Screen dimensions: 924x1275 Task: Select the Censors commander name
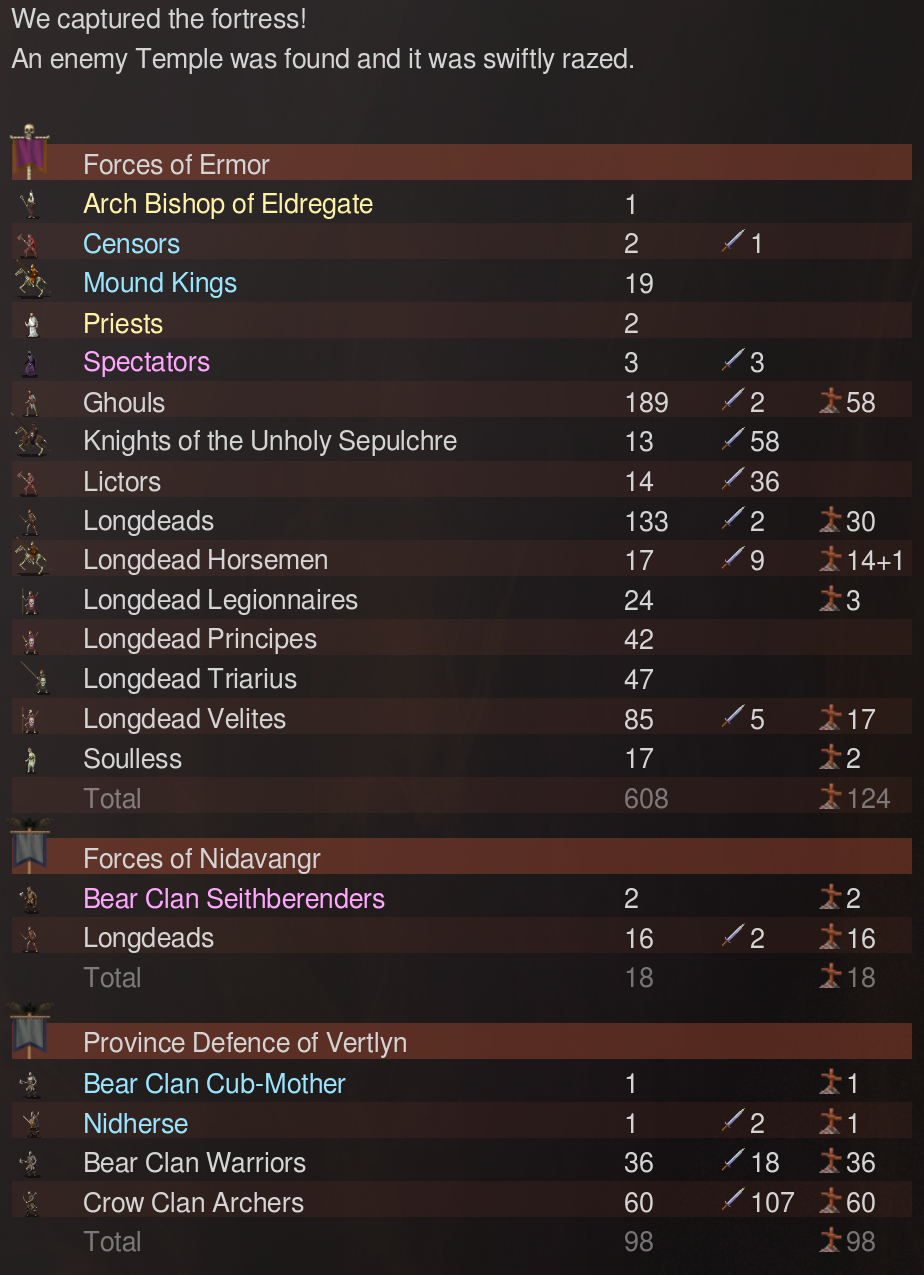point(132,244)
